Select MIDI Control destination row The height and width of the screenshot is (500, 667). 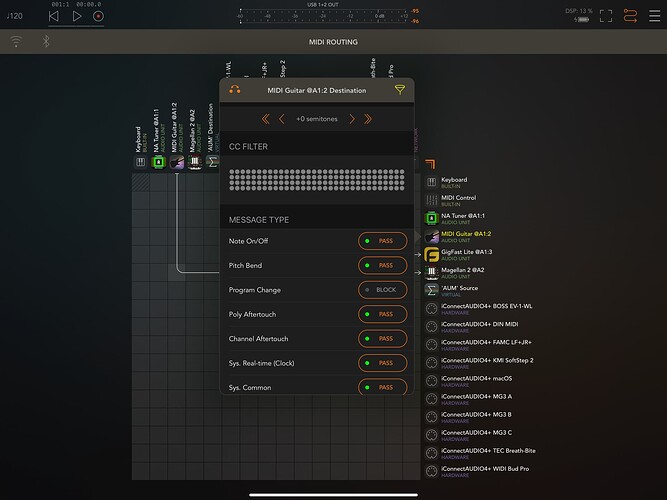click(x=451, y=200)
